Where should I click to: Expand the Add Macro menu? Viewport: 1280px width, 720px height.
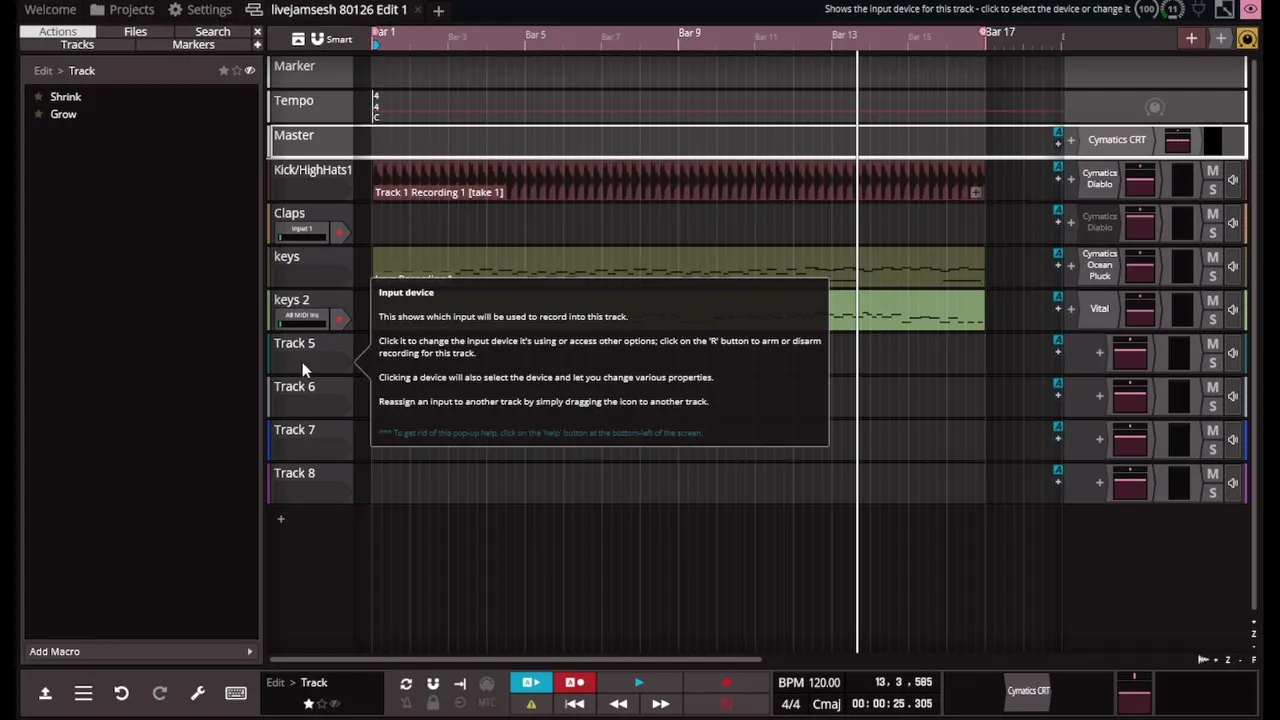click(x=140, y=651)
